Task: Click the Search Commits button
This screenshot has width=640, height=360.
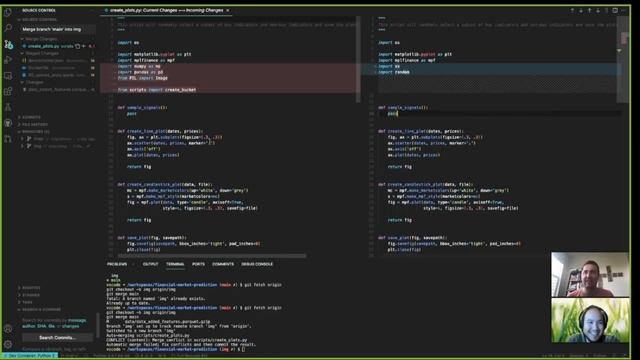Action: [x=58, y=338]
